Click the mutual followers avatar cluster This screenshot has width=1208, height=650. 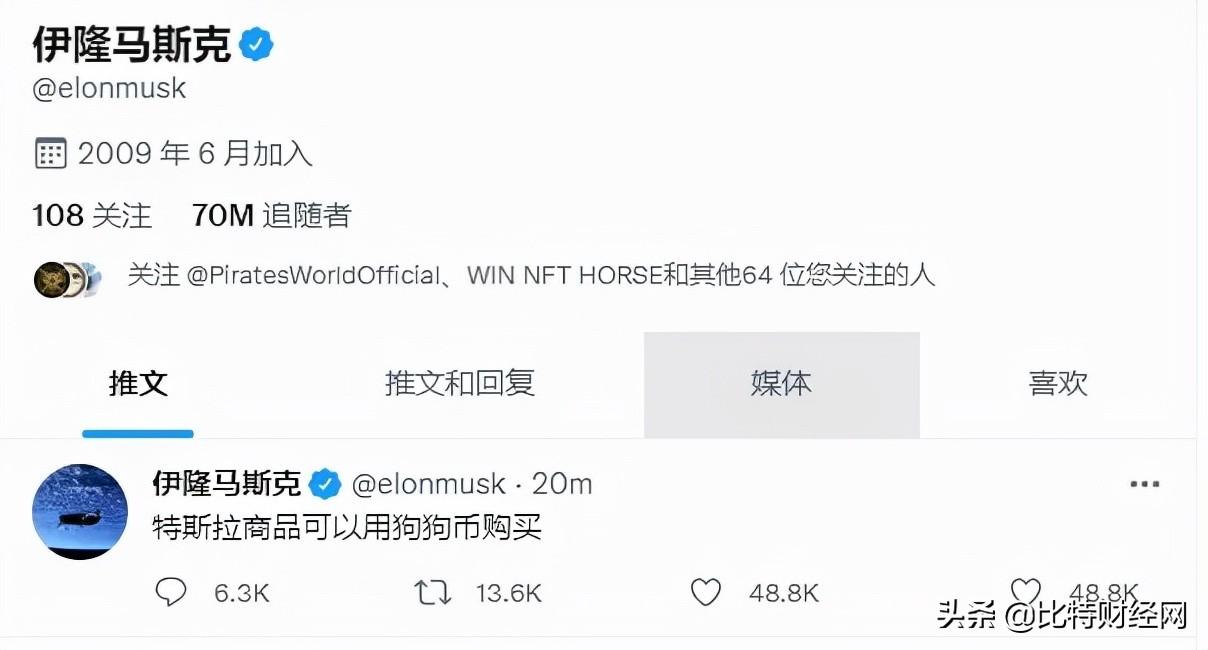point(68,279)
